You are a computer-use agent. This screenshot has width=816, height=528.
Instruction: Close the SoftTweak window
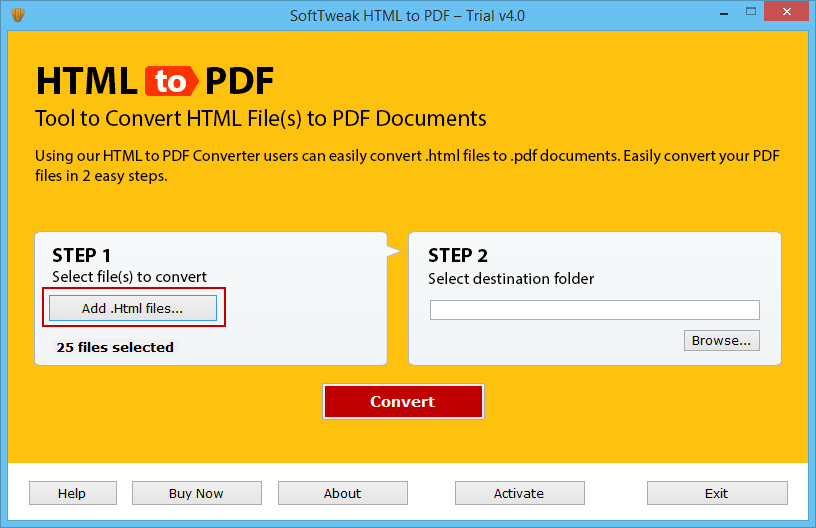click(x=786, y=11)
